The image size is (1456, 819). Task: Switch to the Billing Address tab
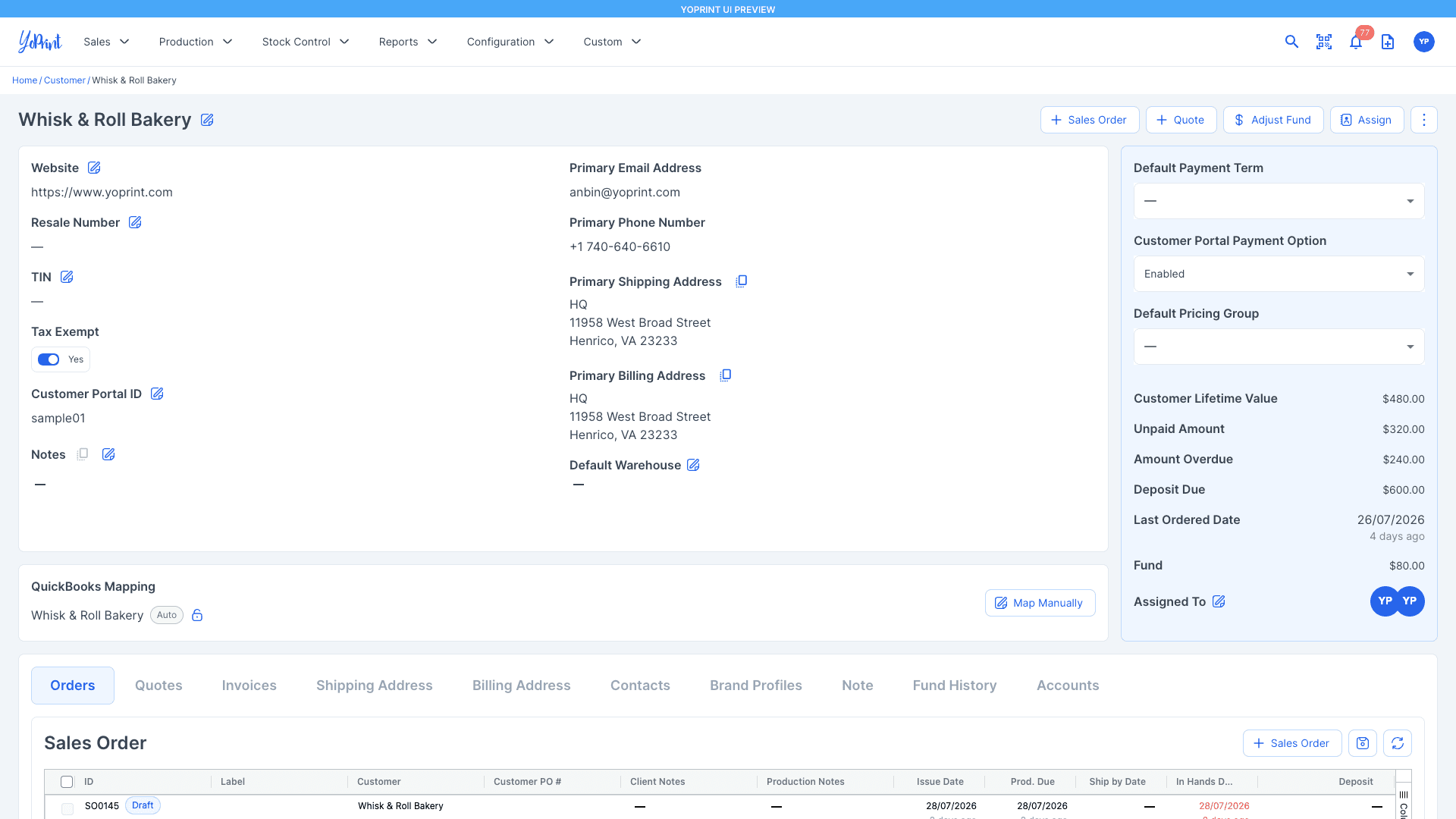click(521, 686)
